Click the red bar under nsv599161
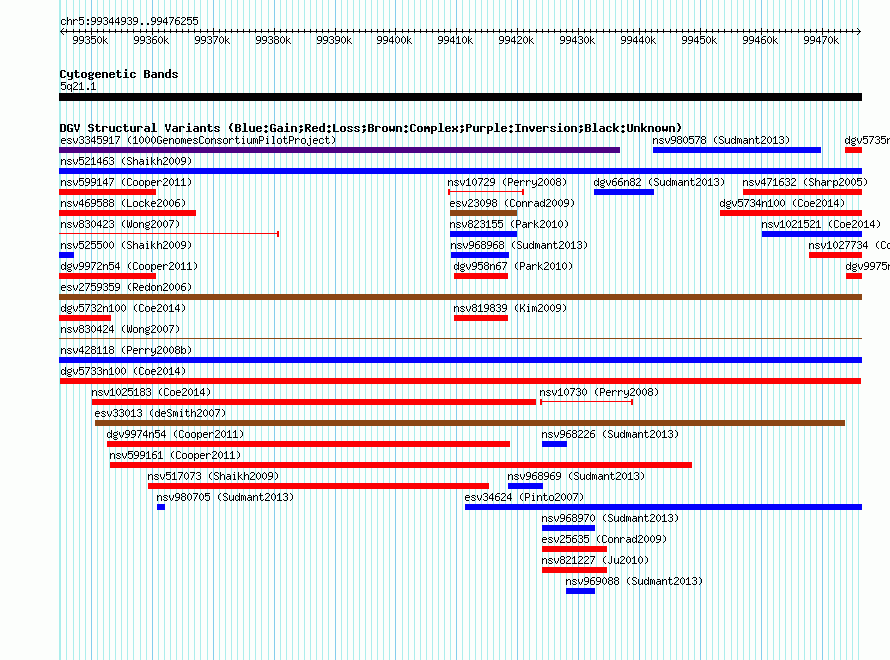This screenshot has width=890, height=660. pos(401,465)
